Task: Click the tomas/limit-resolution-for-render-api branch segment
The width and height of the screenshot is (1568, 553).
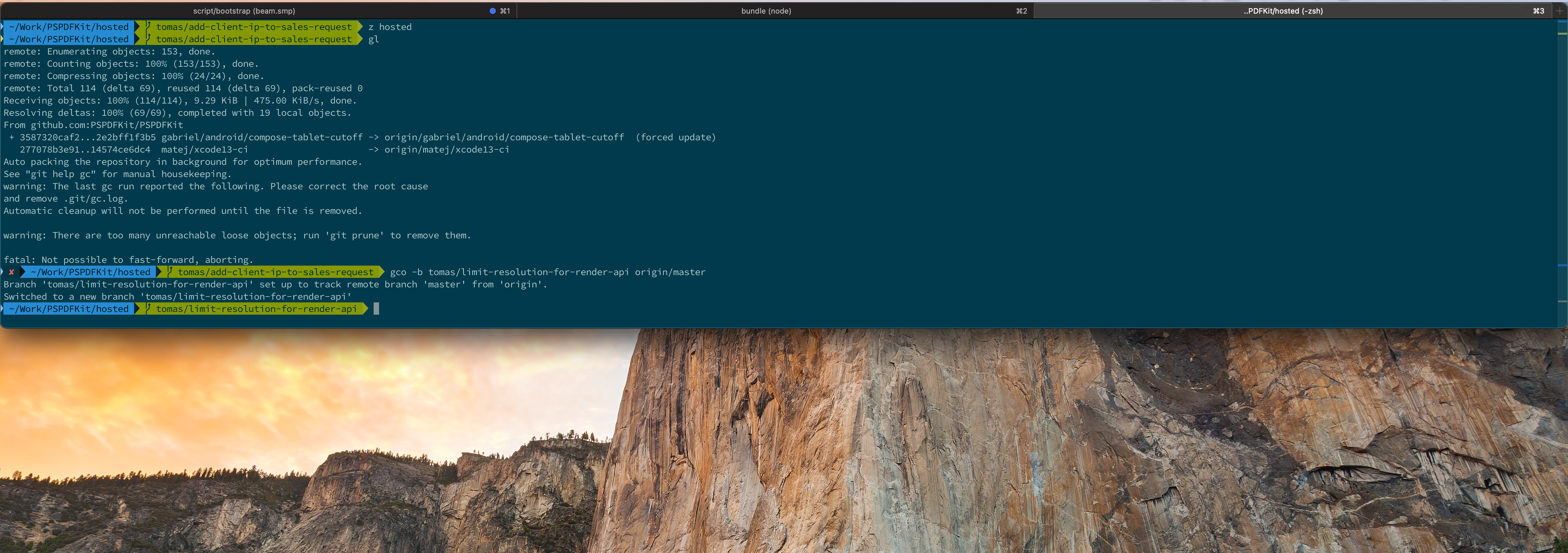Action: (256, 309)
